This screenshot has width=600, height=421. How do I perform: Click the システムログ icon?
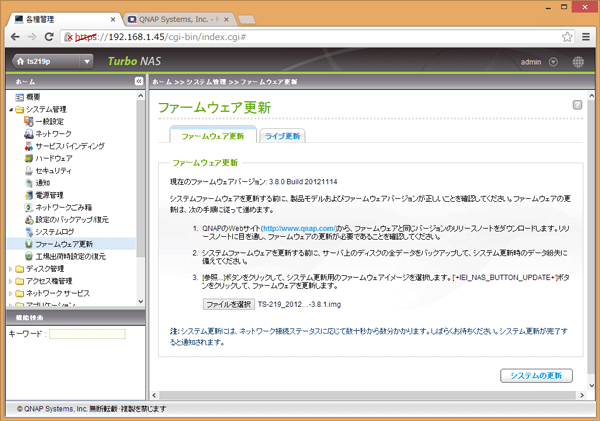click(x=29, y=232)
